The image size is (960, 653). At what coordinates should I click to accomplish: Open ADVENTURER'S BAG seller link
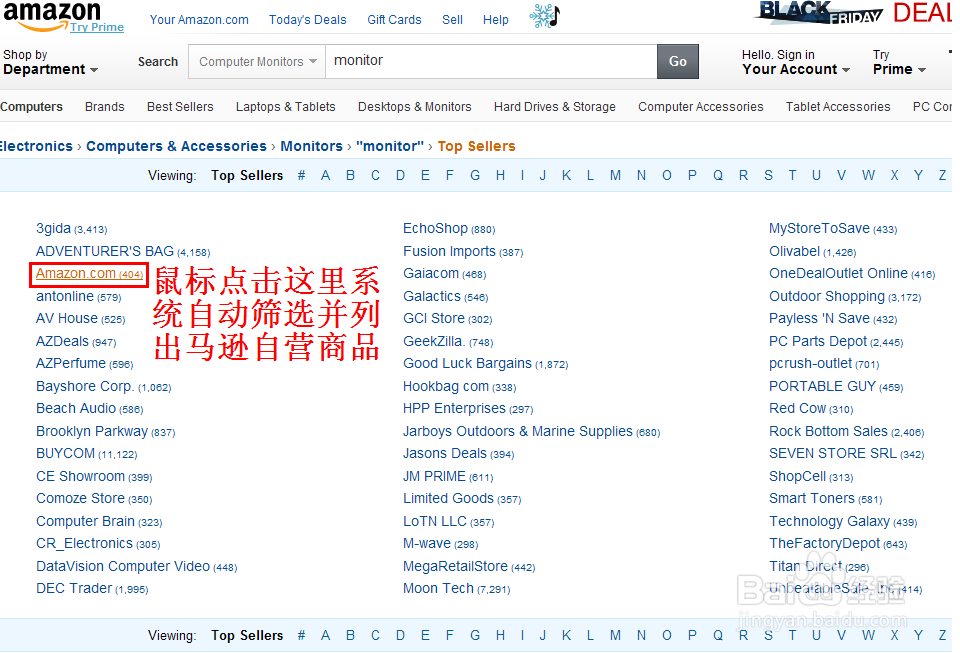tap(122, 252)
